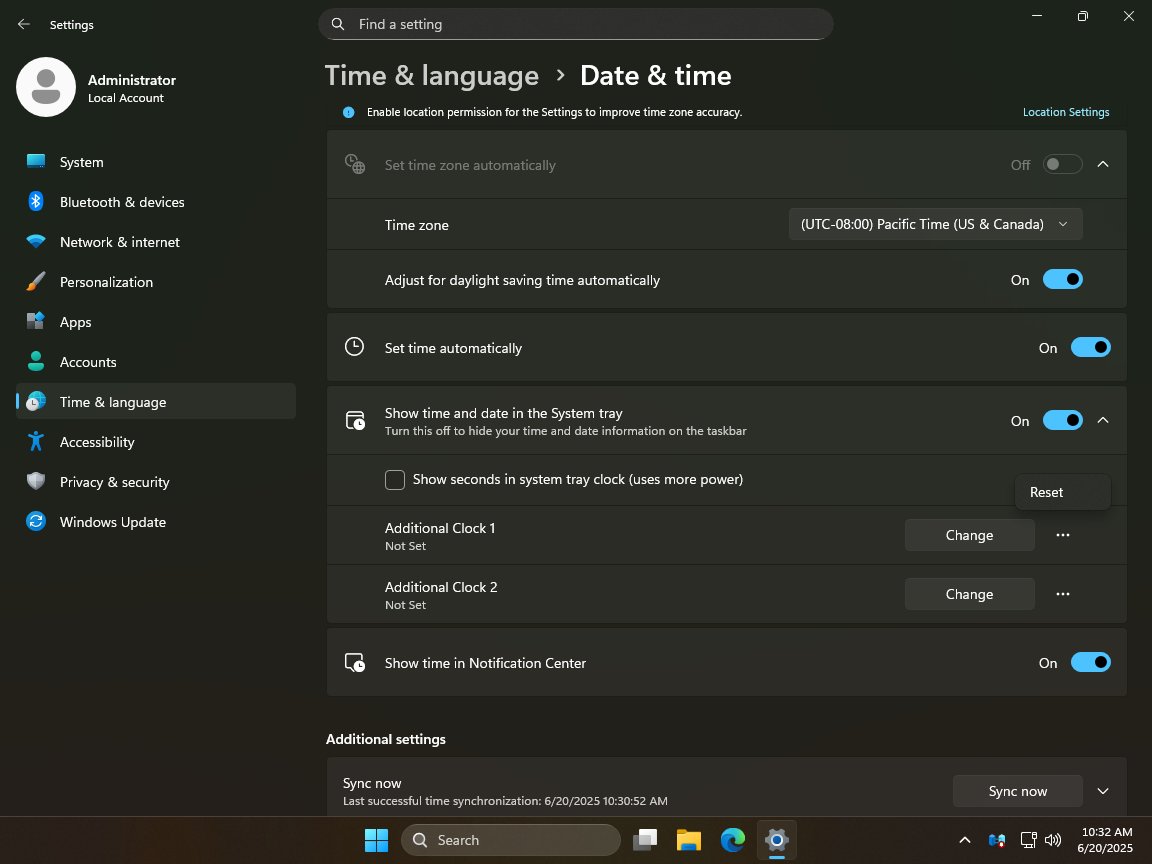This screenshot has height=864, width=1152.
Task: Open the Location Settings link
Action: tap(1065, 112)
